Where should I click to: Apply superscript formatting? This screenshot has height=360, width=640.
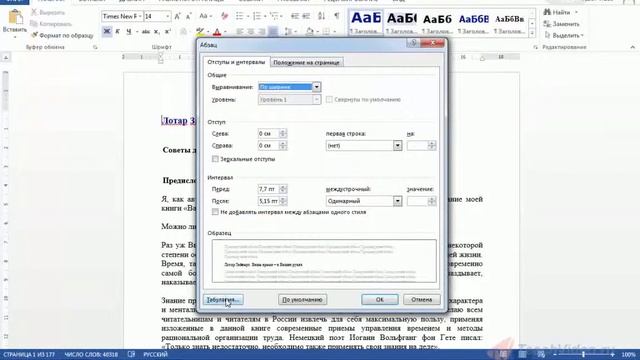point(167,31)
